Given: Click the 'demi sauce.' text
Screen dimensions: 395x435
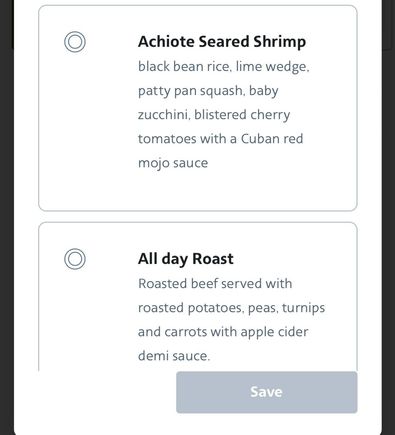Looking at the screenshot, I should click(174, 356).
